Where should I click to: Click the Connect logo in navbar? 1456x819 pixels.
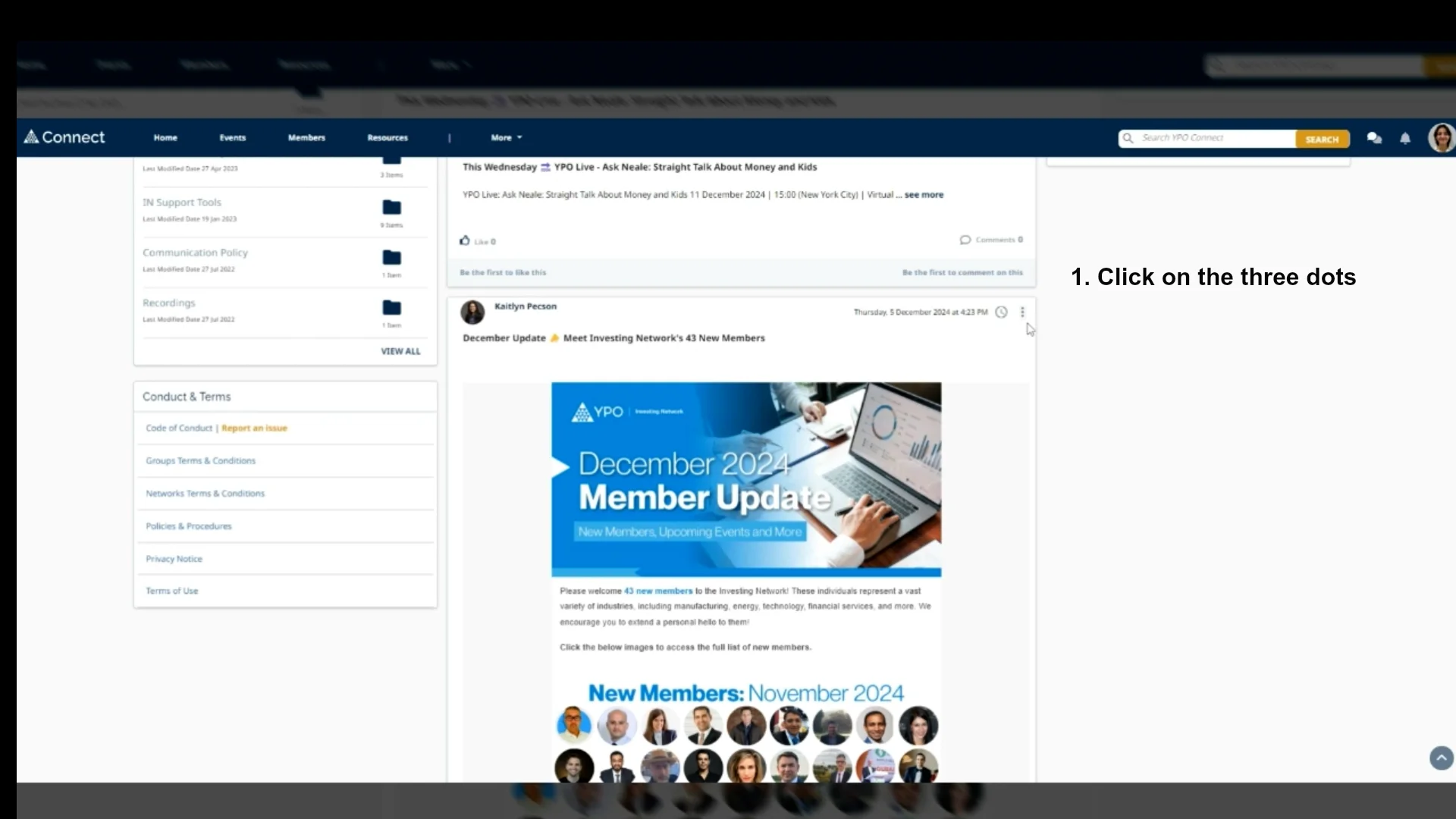(x=64, y=137)
